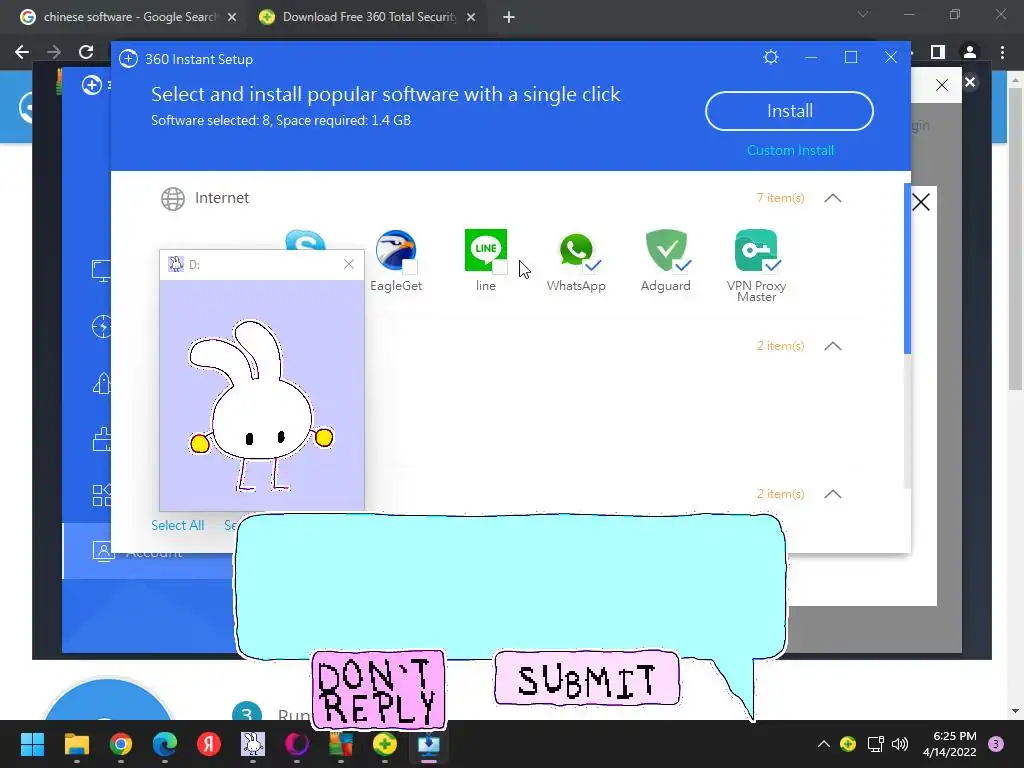Open the speedup lightning icon in 360 sidebar
Image resolution: width=1024 pixels, height=768 pixels.
(x=102, y=326)
